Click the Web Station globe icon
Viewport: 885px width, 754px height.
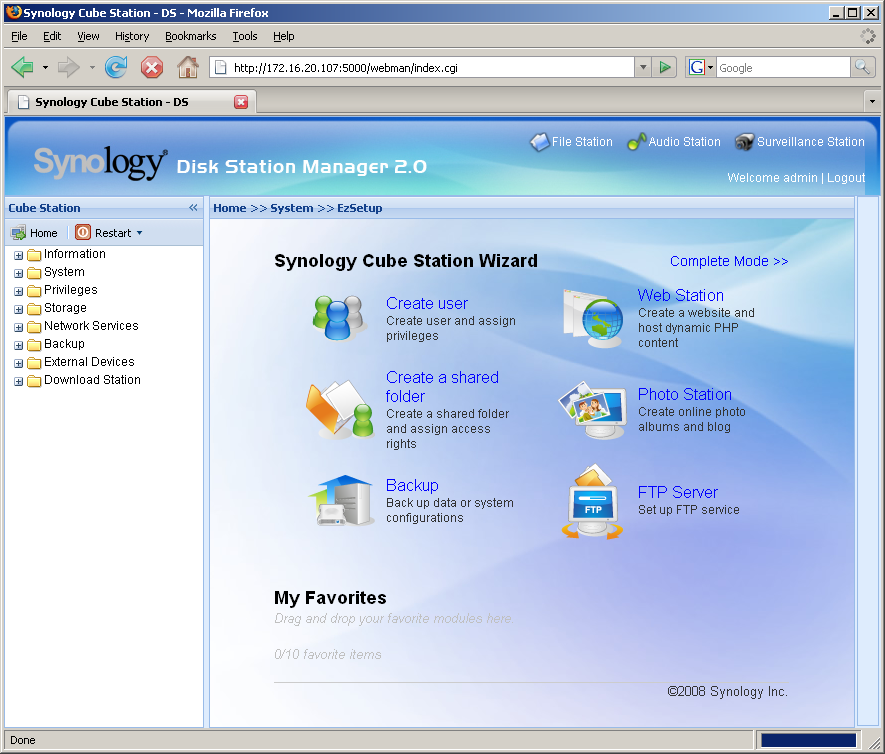pyautogui.click(x=593, y=318)
